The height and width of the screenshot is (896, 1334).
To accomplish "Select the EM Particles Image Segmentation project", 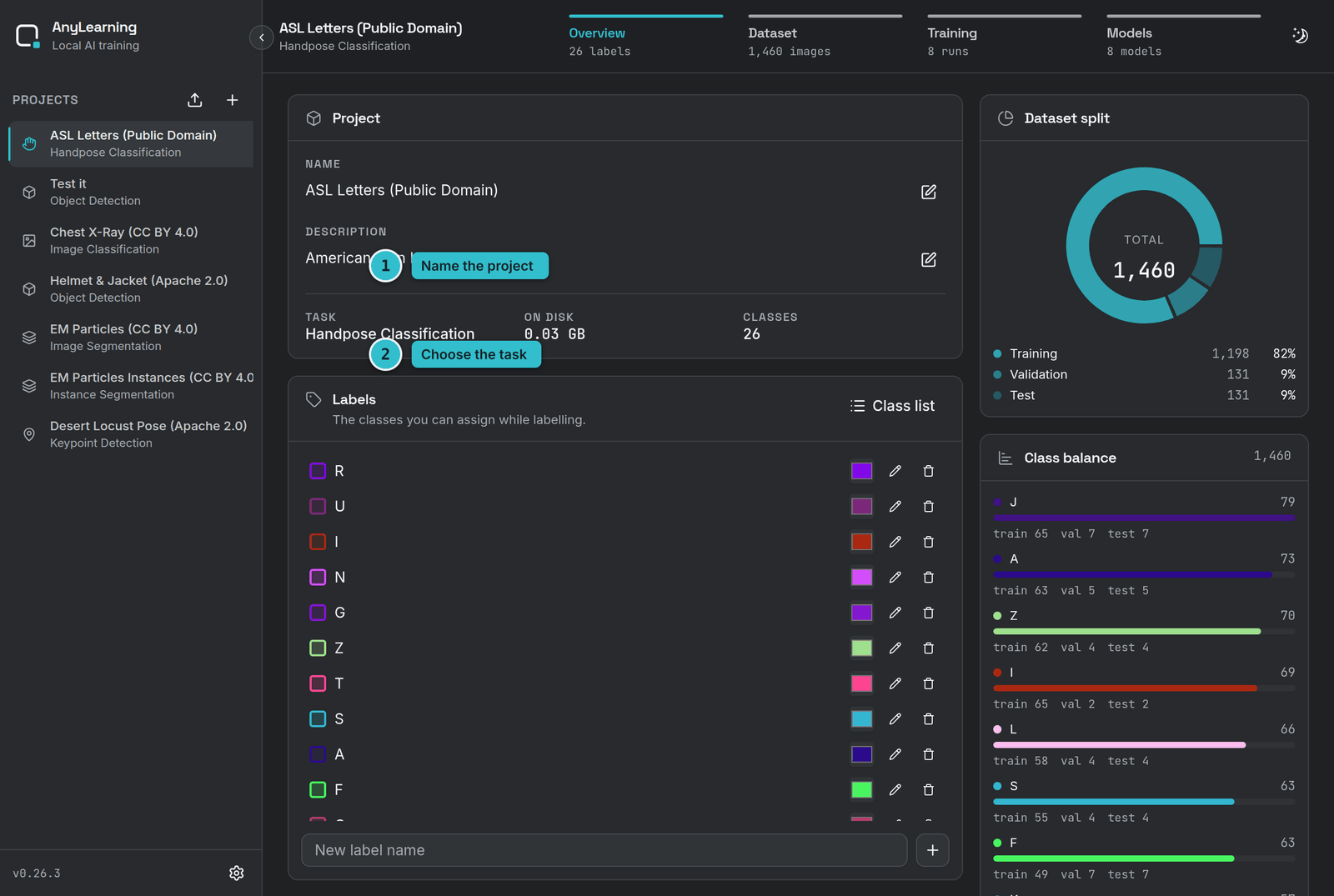I will (131, 337).
